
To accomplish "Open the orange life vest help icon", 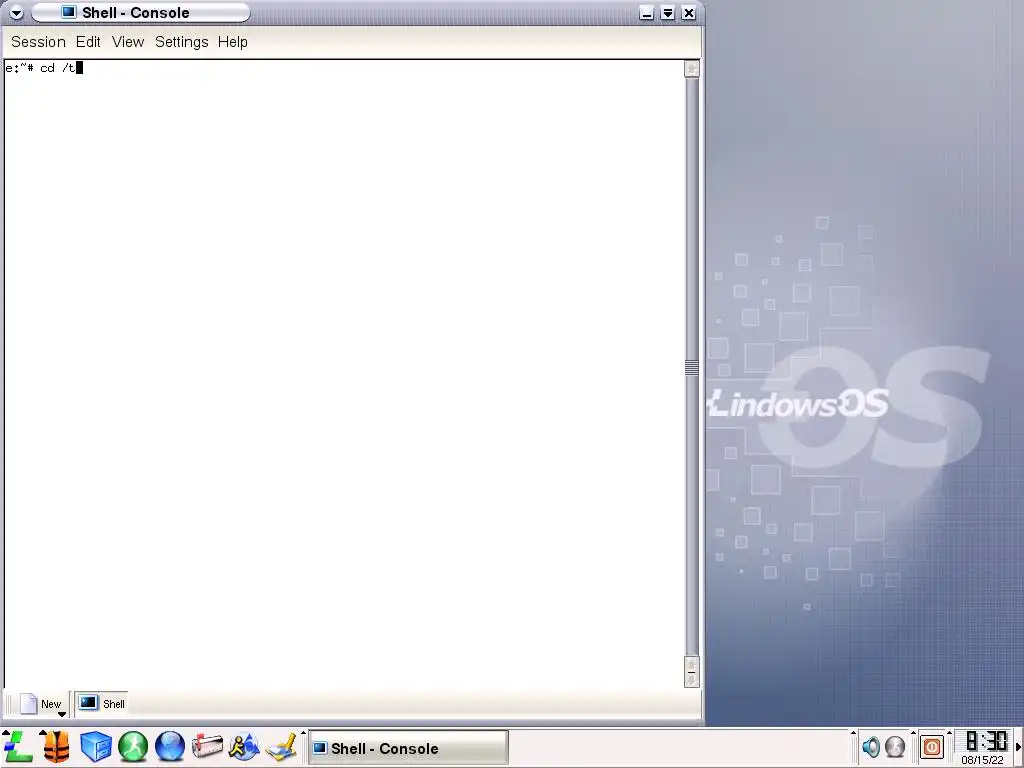I will pyautogui.click(x=57, y=746).
